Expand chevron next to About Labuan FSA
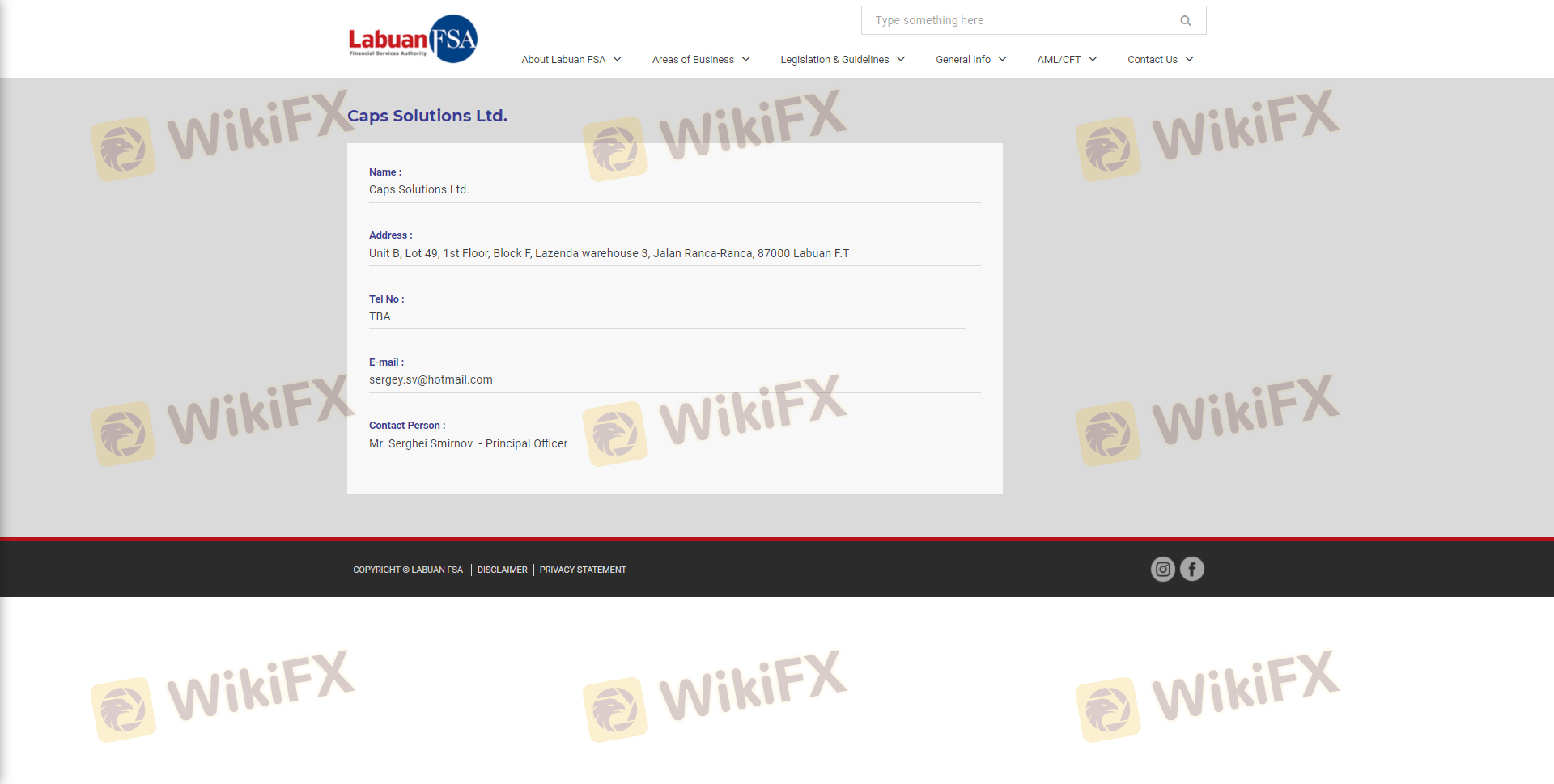The height and width of the screenshot is (784, 1554). pyautogui.click(x=618, y=59)
